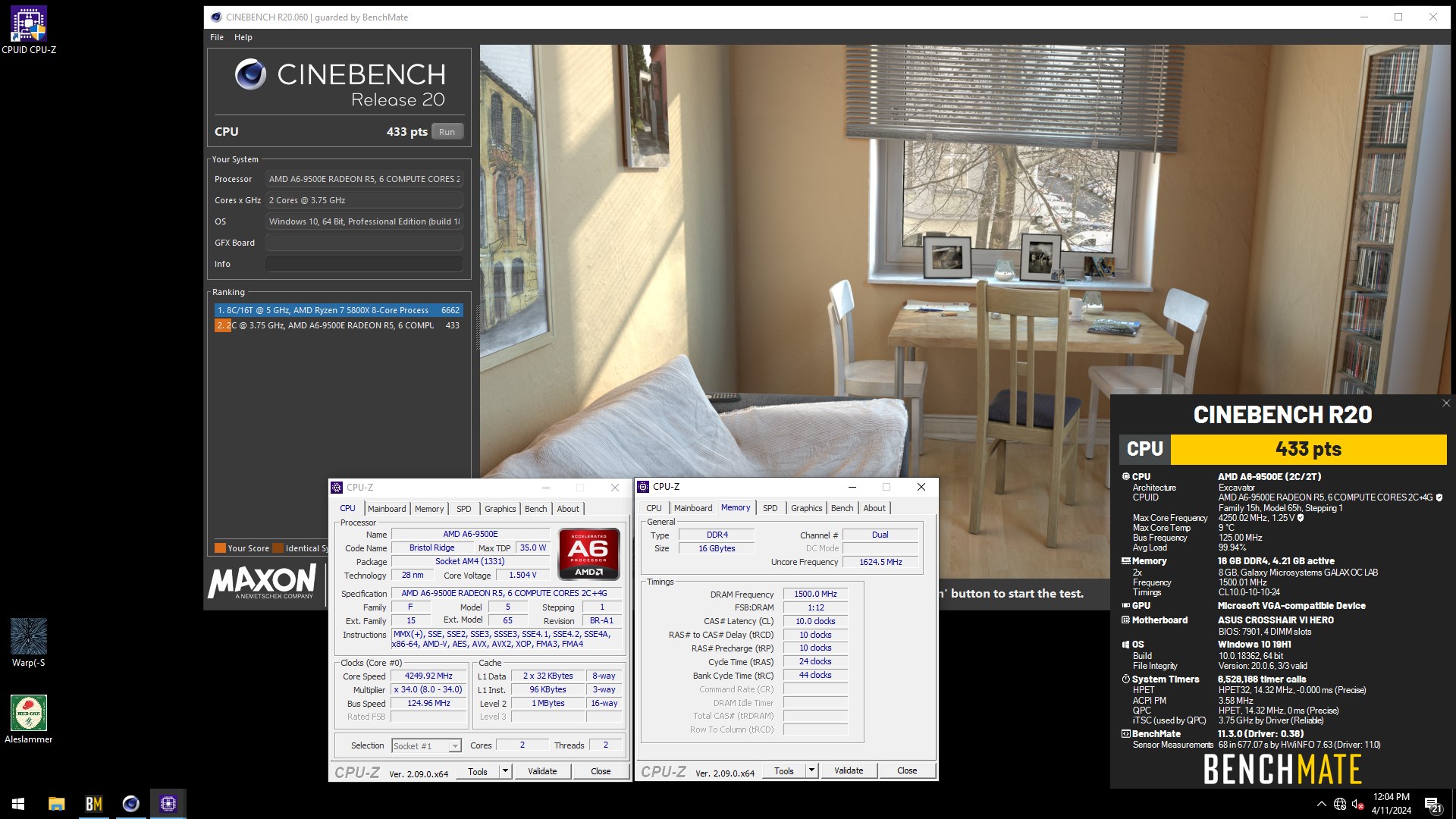
Task: Click Close button in right CPU-Z
Action: (x=907, y=770)
